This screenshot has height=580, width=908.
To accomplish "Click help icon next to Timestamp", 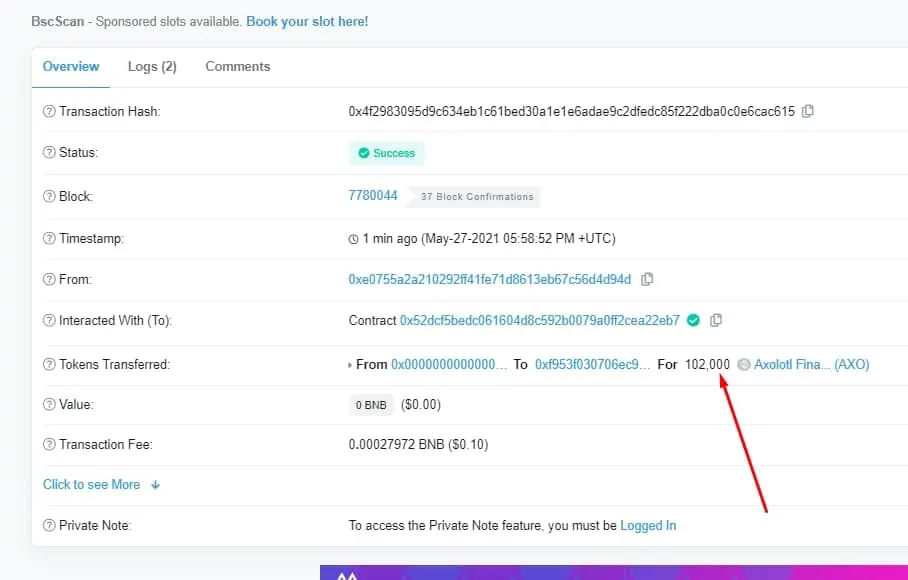I will click(x=49, y=238).
